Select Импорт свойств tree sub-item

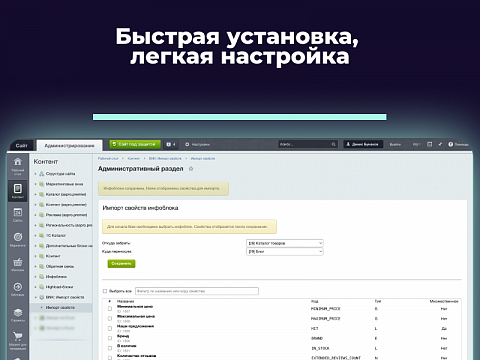[60, 307]
